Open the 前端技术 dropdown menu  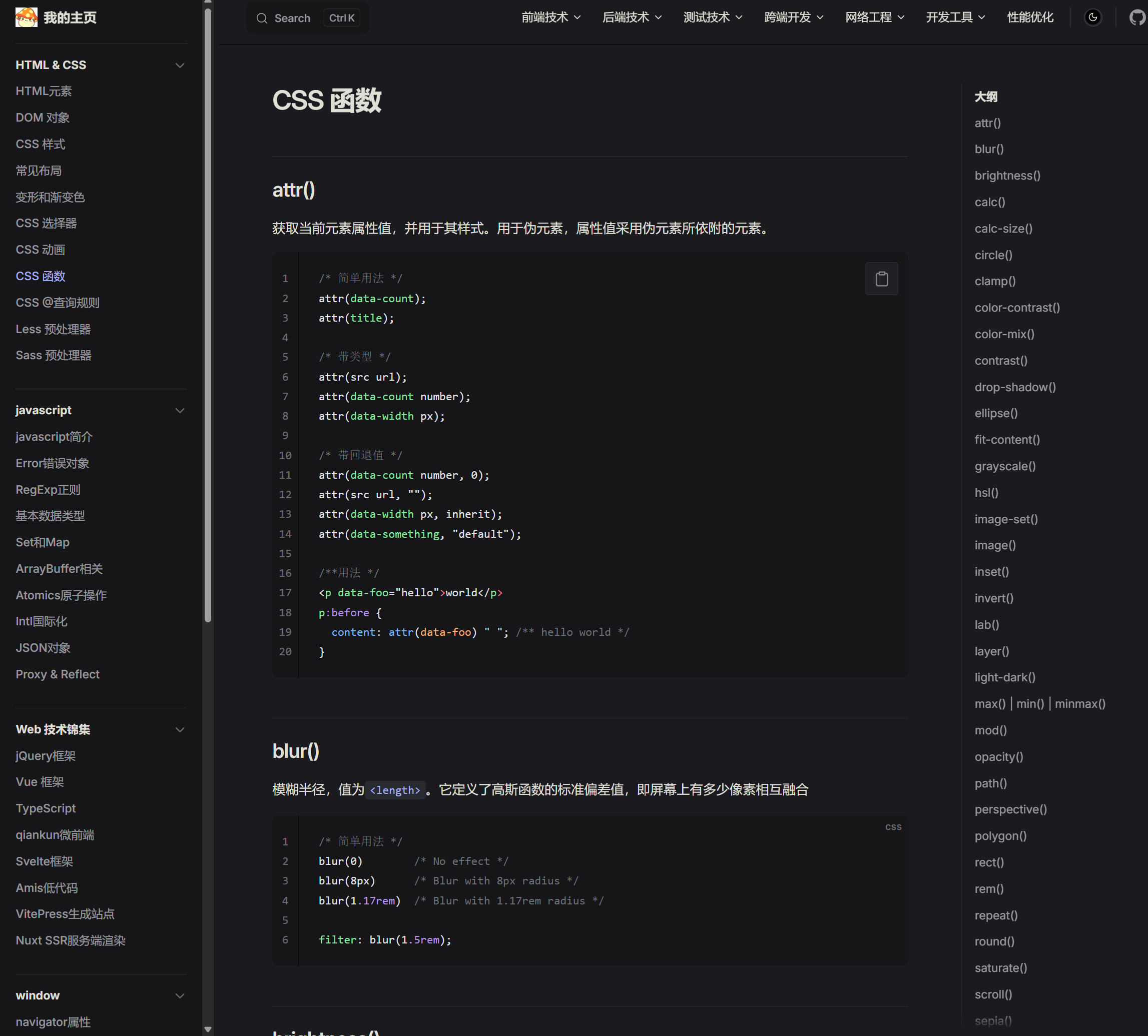550,18
